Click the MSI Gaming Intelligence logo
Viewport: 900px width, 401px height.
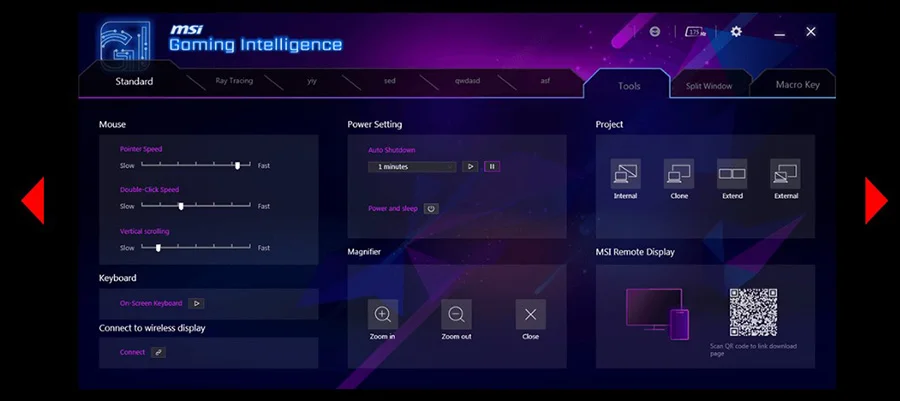(126, 45)
